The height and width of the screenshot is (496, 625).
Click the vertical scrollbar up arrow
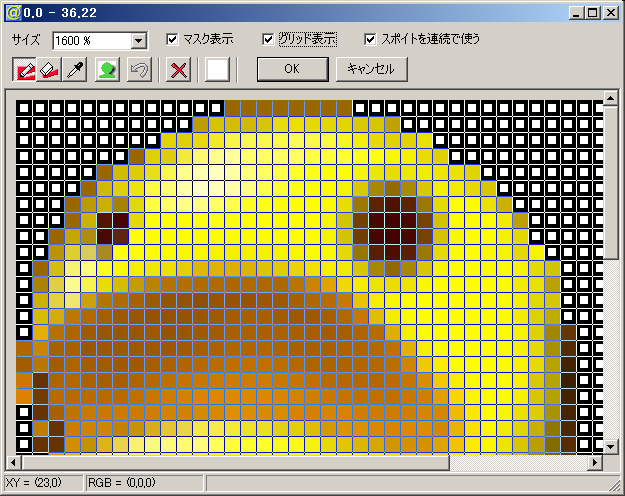click(x=611, y=98)
